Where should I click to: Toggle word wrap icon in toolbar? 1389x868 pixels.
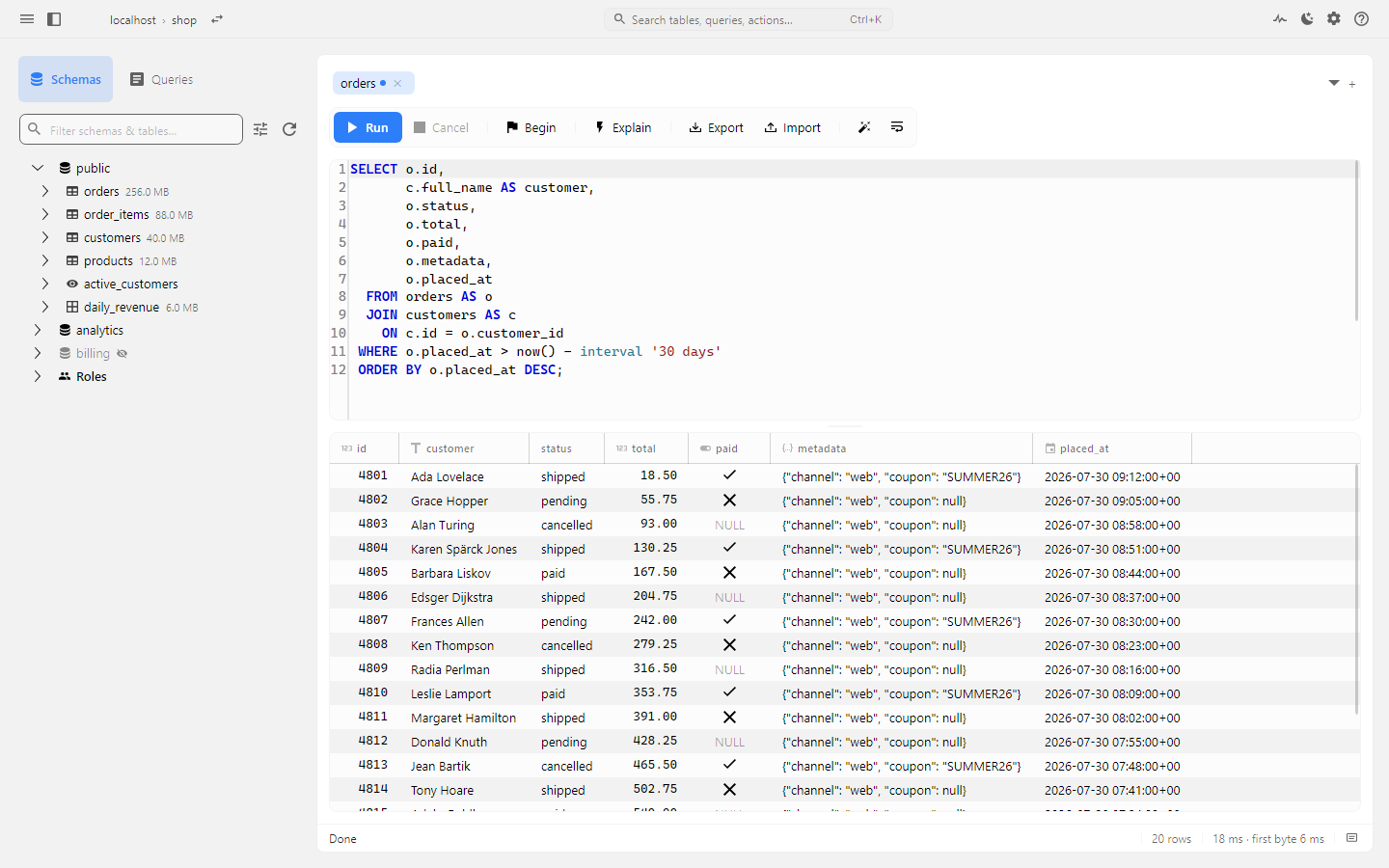click(897, 127)
